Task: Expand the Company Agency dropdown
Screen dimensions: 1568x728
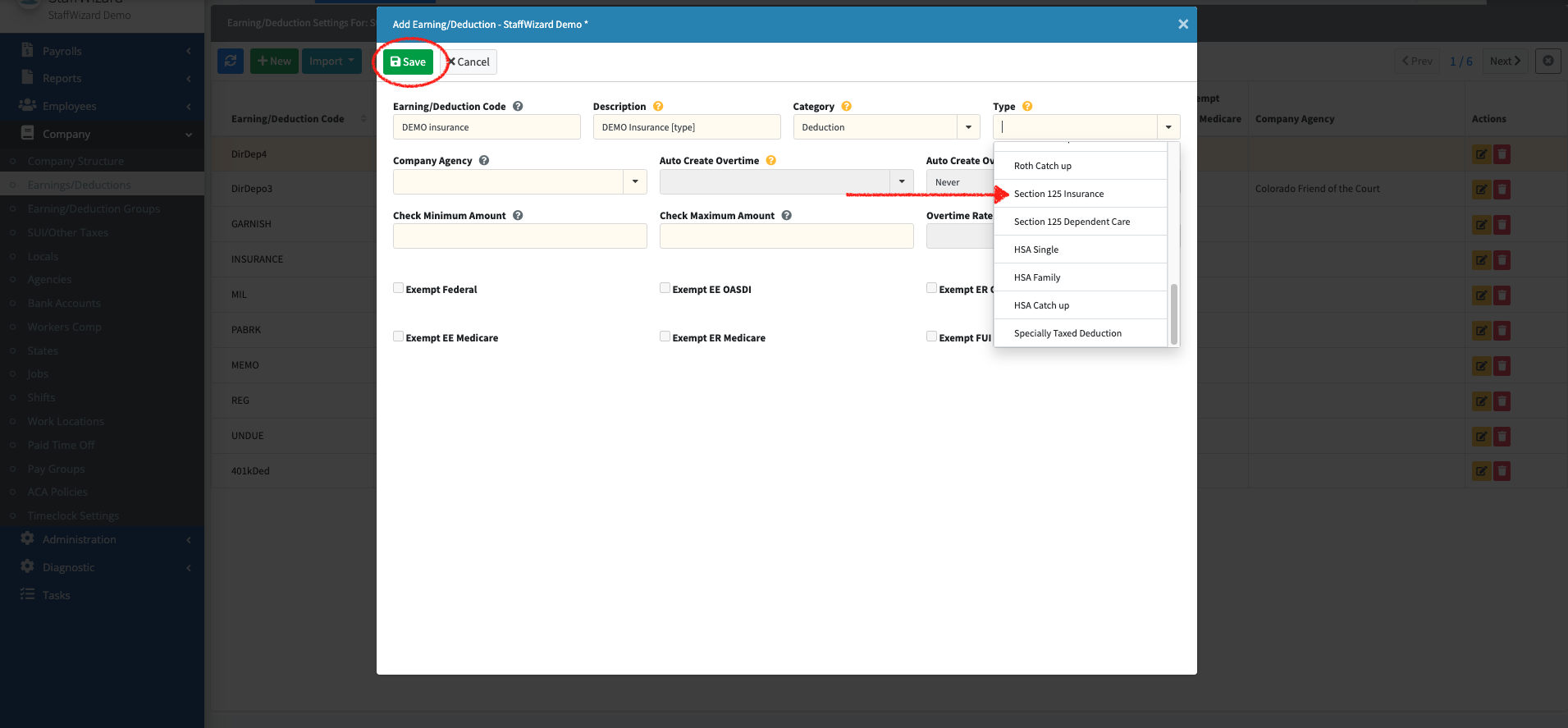Action: coord(635,181)
